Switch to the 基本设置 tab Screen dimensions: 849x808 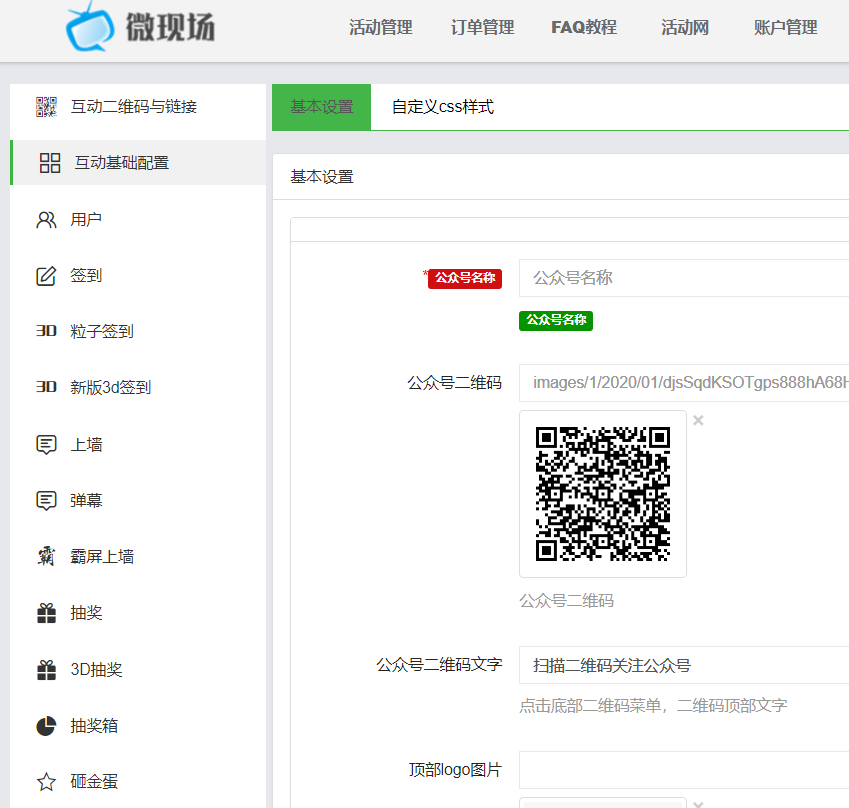point(322,107)
